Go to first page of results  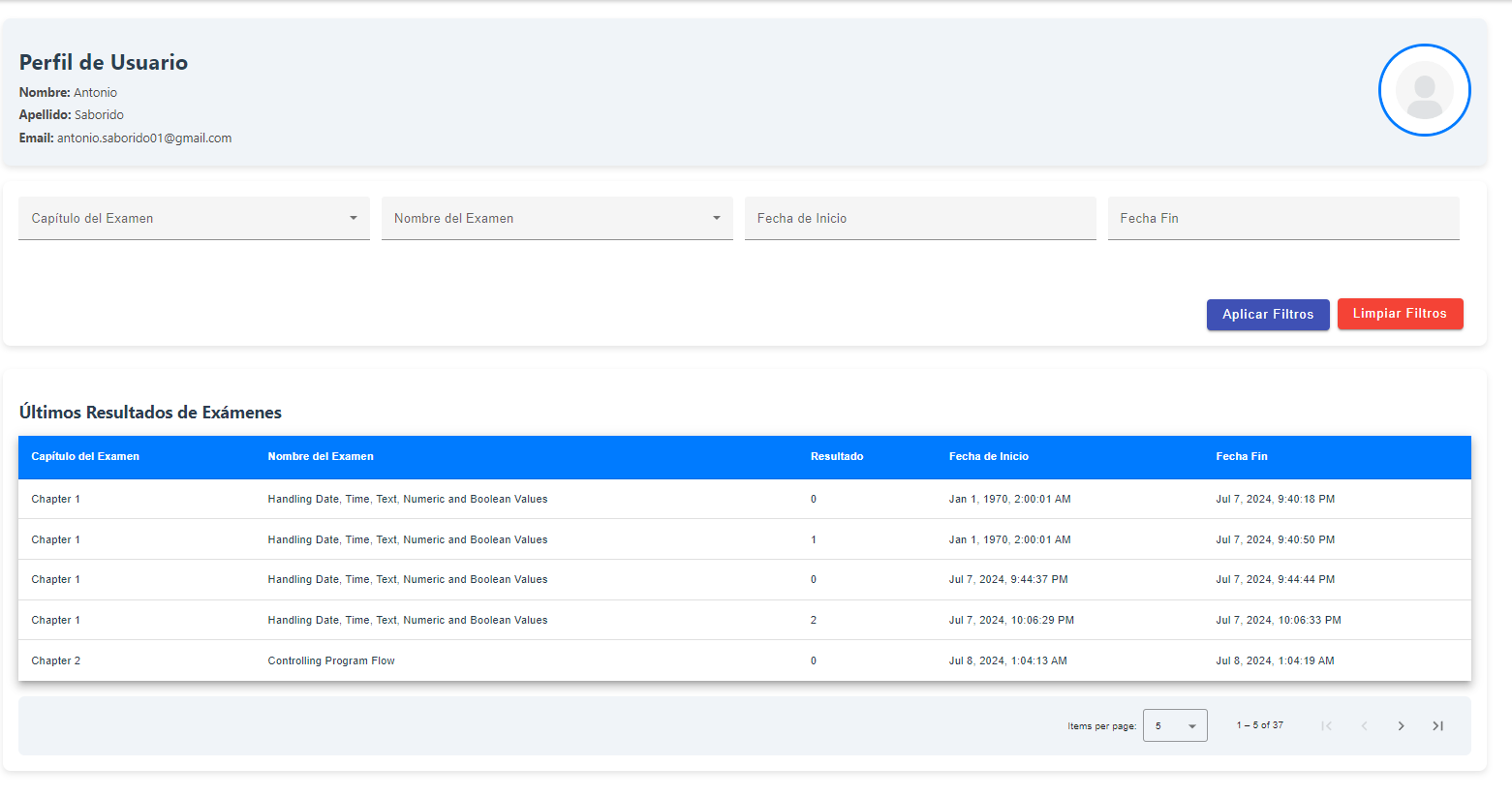(x=1326, y=725)
